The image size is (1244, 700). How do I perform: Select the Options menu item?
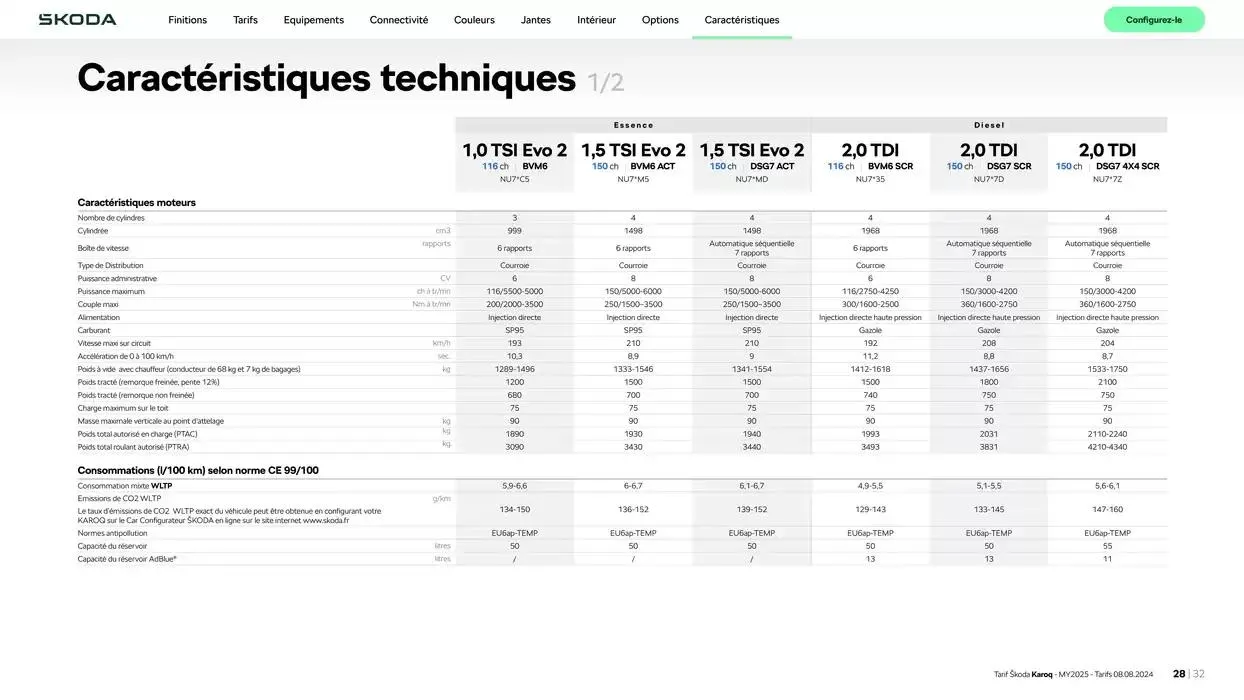click(659, 19)
